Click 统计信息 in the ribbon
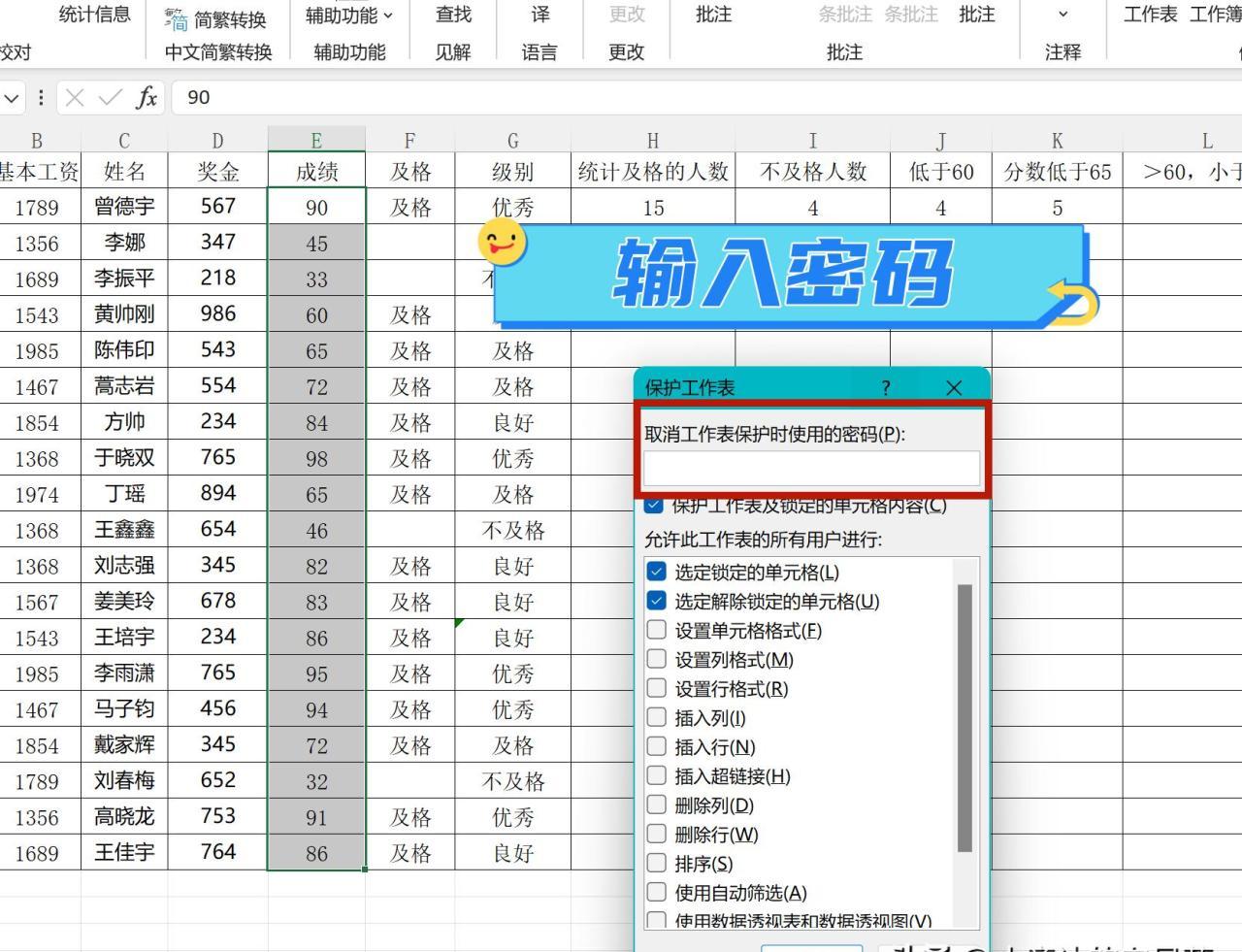1242x952 pixels. (94, 14)
